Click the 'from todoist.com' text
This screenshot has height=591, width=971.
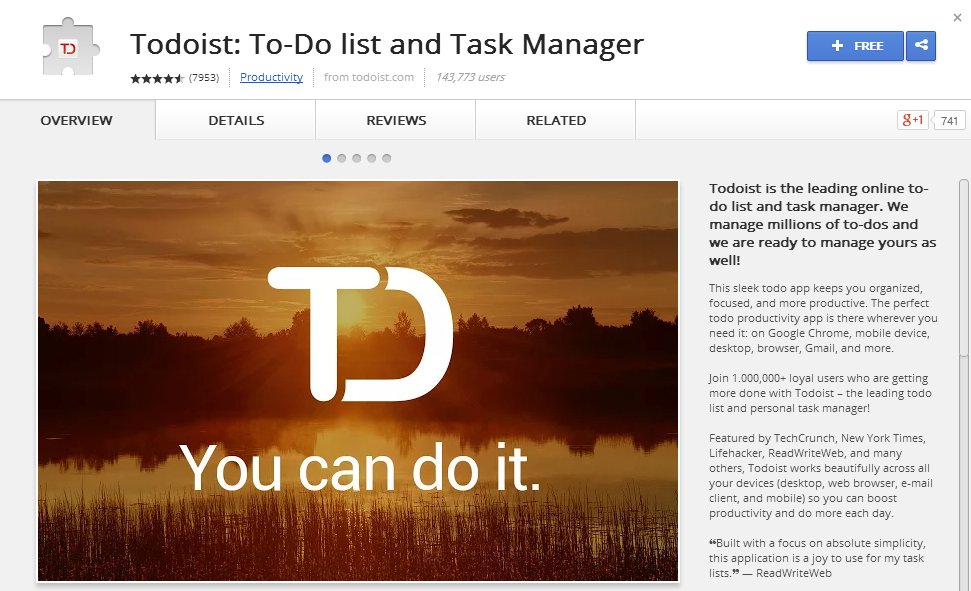pyautogui.click(x=368, y=77)
